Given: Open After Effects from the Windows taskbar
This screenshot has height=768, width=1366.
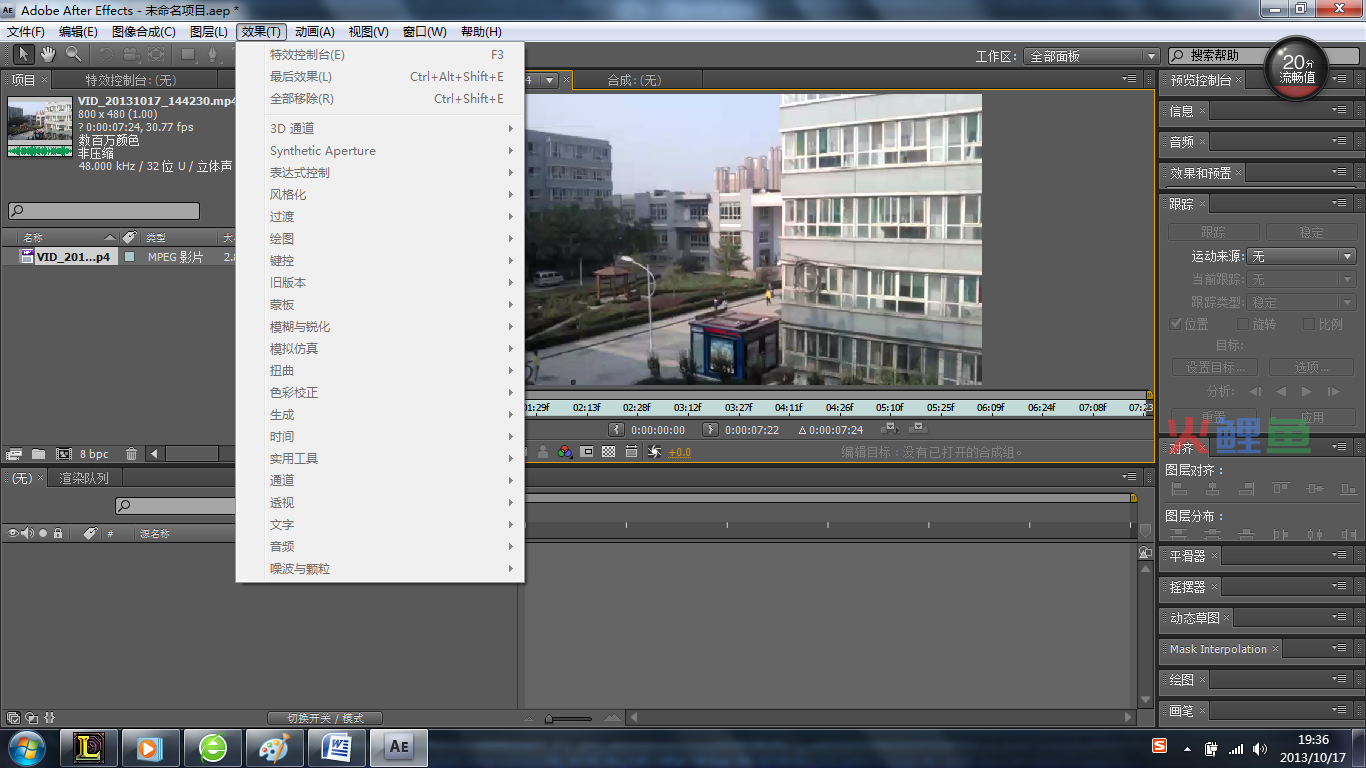Looking at the screenshot, I should 399,747.
